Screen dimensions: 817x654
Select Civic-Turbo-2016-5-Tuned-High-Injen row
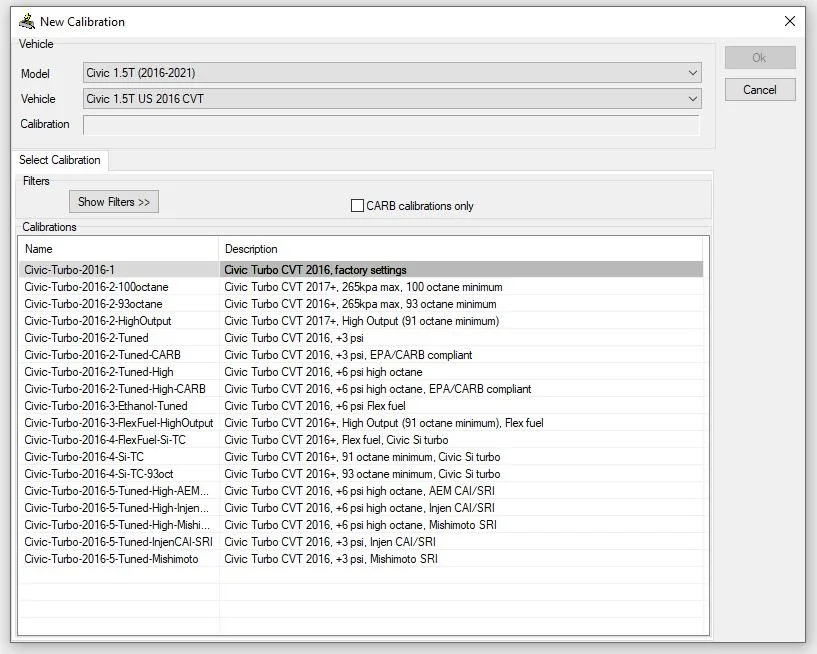tap(361, 508)
